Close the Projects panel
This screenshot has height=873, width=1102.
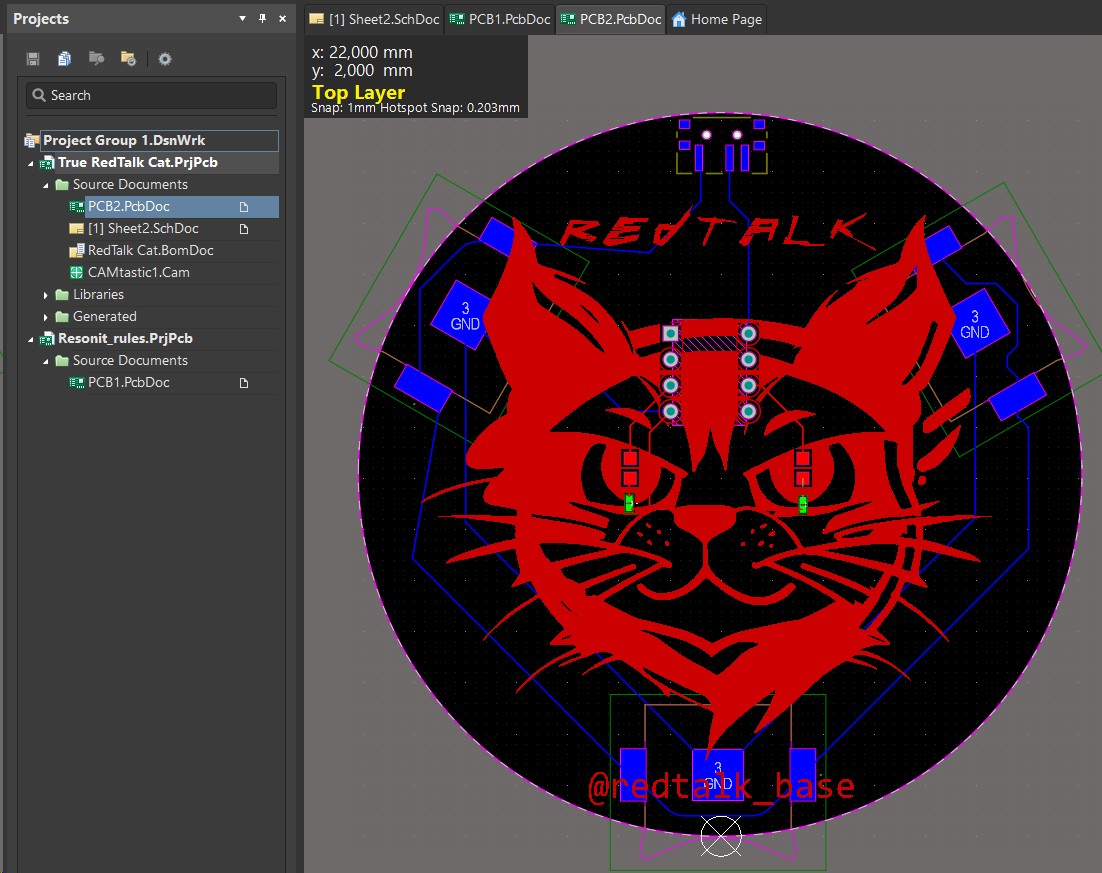click(x=282, y=19)
